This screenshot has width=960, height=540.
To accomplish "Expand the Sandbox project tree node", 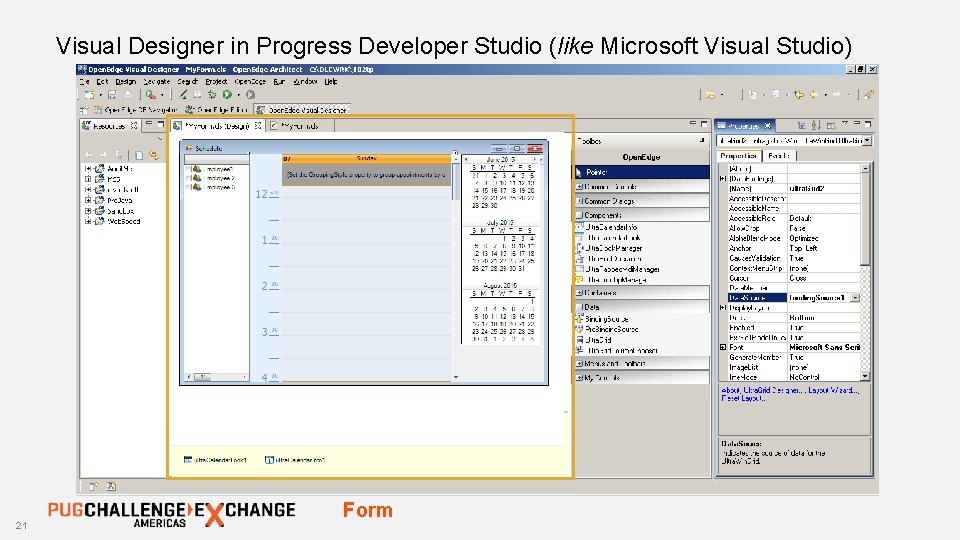I will coord(88,211).
